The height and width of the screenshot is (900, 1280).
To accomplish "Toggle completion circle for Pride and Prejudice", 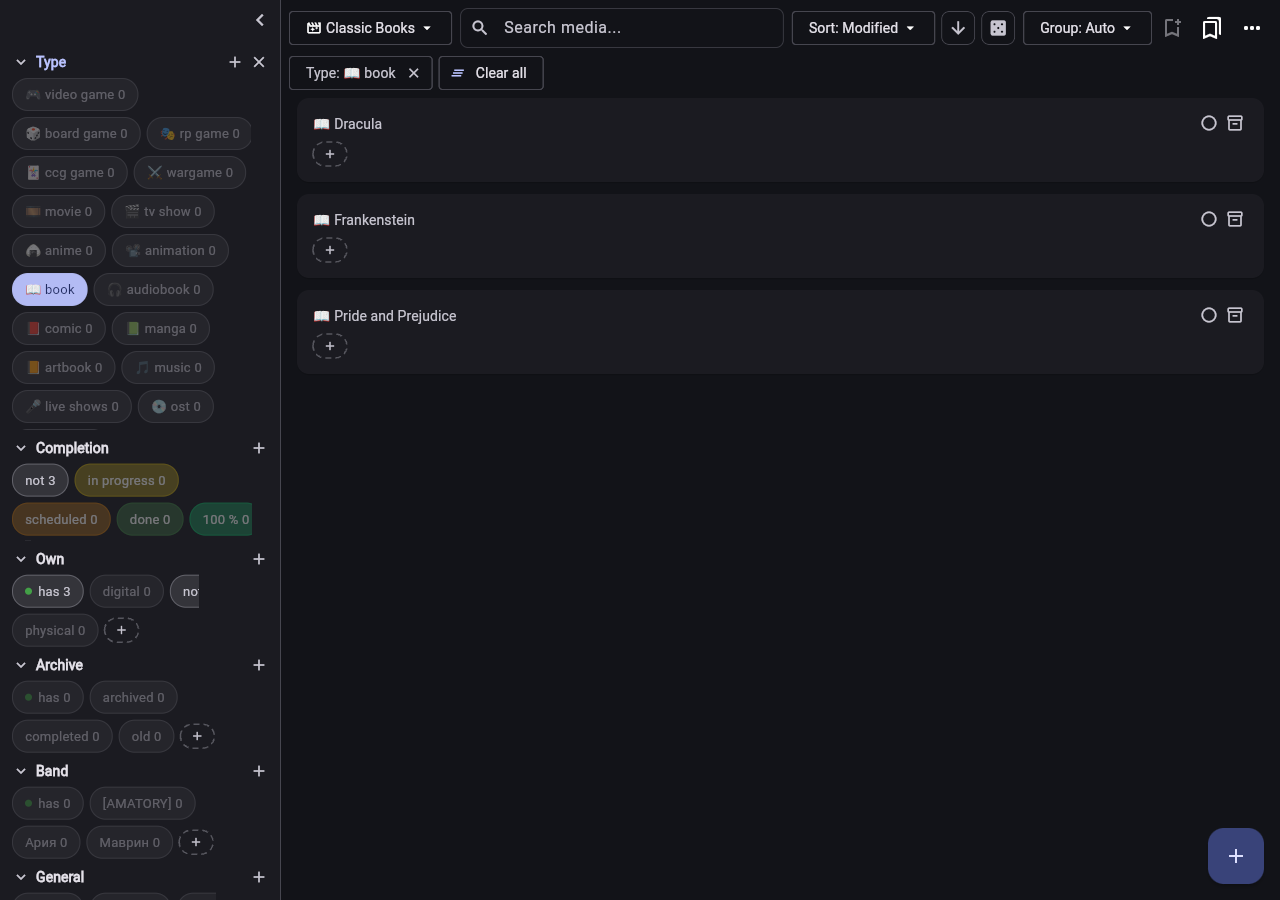I will [x=1209, y=315].
